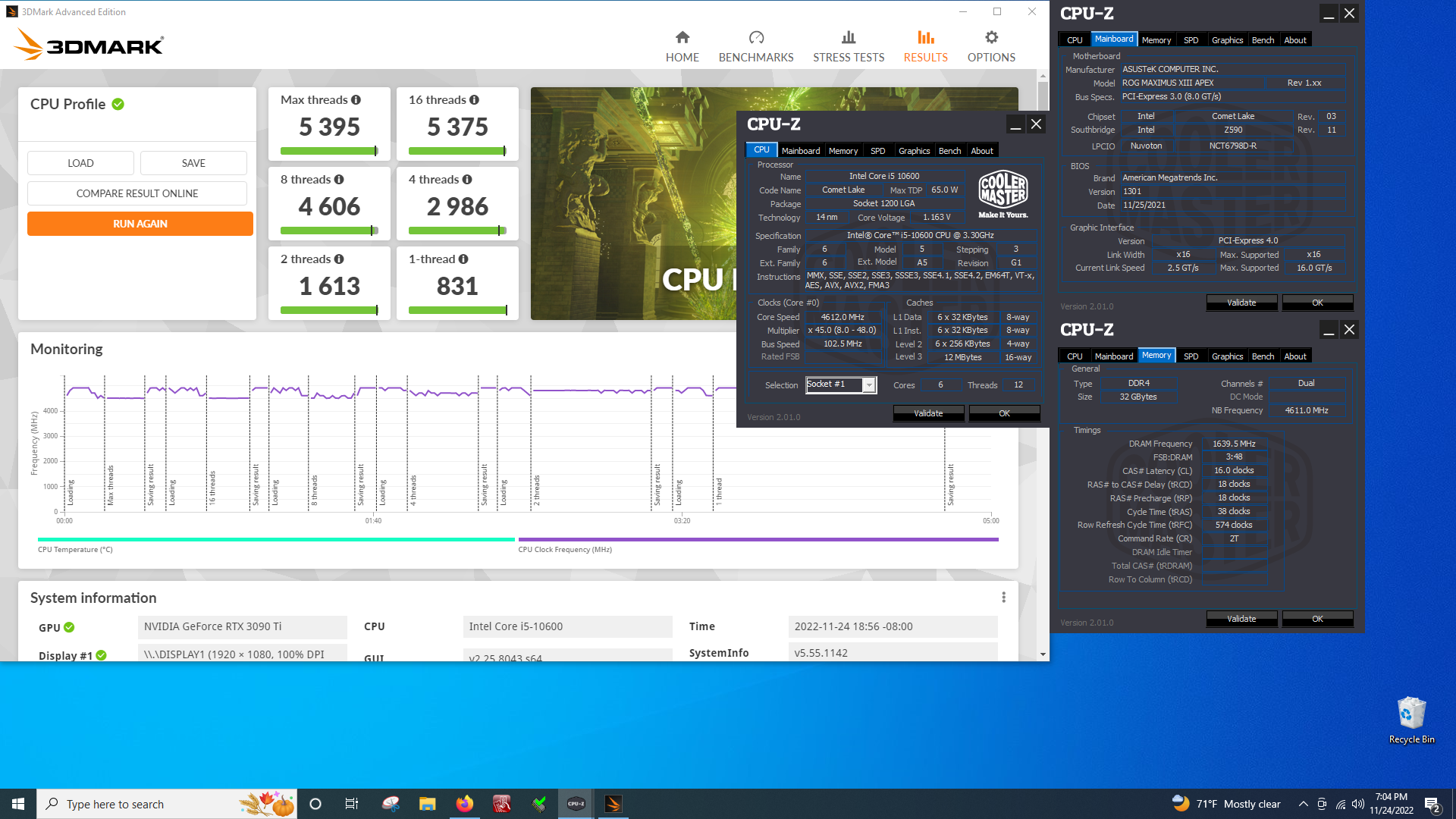The width and height of the screenshot is (1456, 819).
Task: Click DRAM Frequency value 1639.5 MHz
Action: click(x=1234, y=444)
